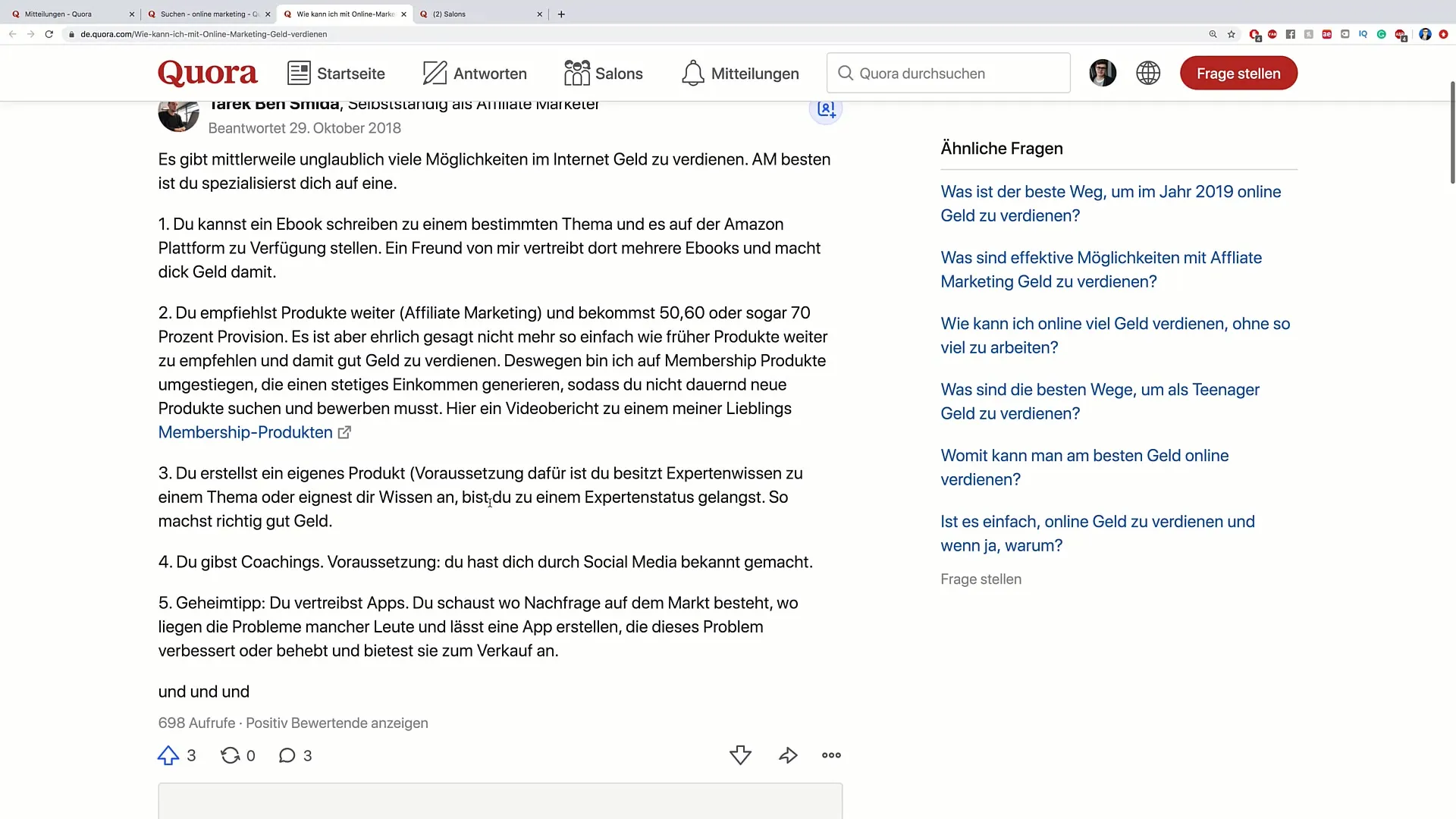This screenshot has height=819, width=1456.
Task: Click the Ähnliche Fragen heading
Action: pyautogui.click(x=1002, y=148)
